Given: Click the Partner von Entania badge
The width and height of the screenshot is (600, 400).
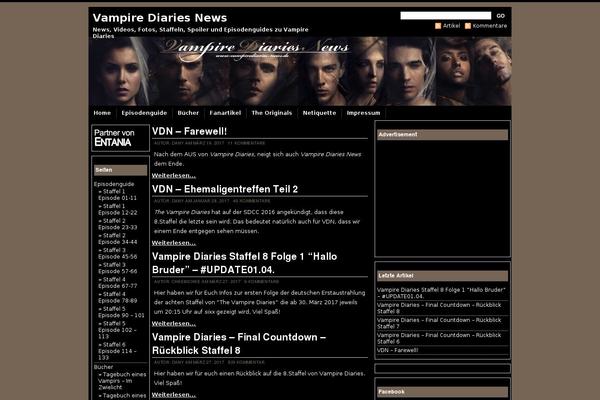Looking at the screenshot, I should coord(120,138).
